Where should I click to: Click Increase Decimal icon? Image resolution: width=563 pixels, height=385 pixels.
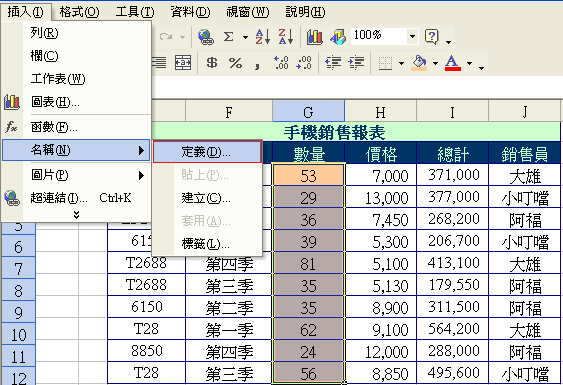pos(281,62)
